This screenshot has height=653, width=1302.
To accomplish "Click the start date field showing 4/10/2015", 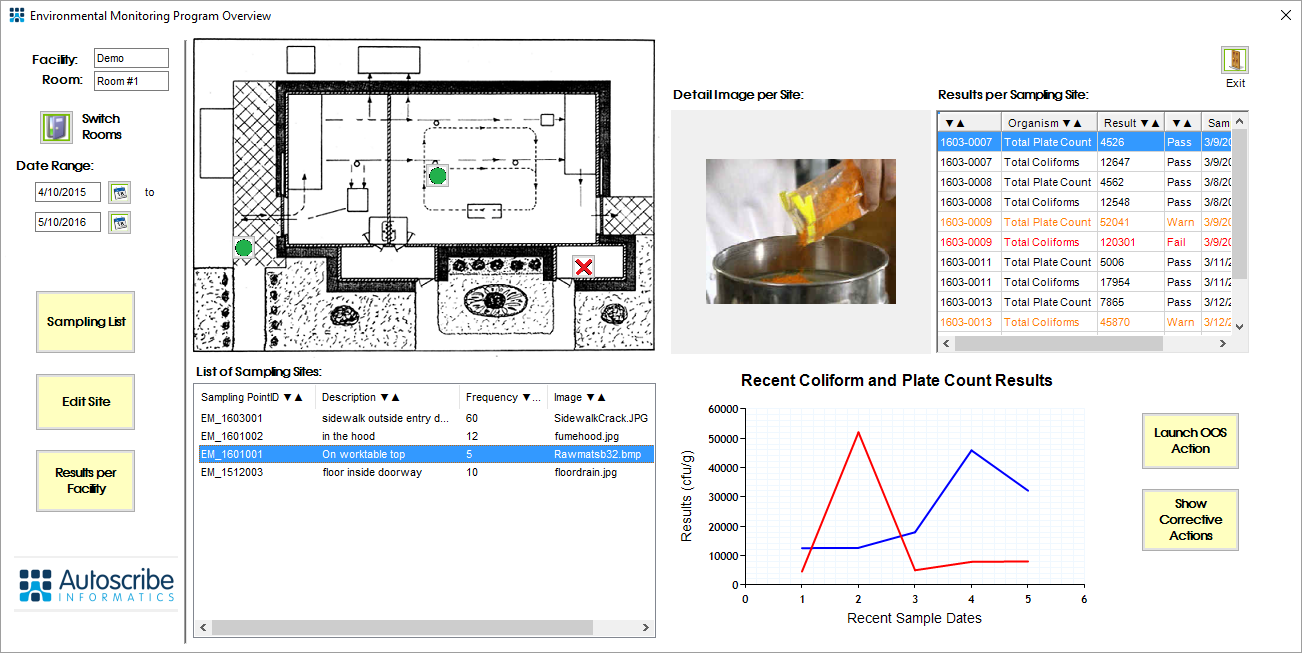I will coord(70,192).
